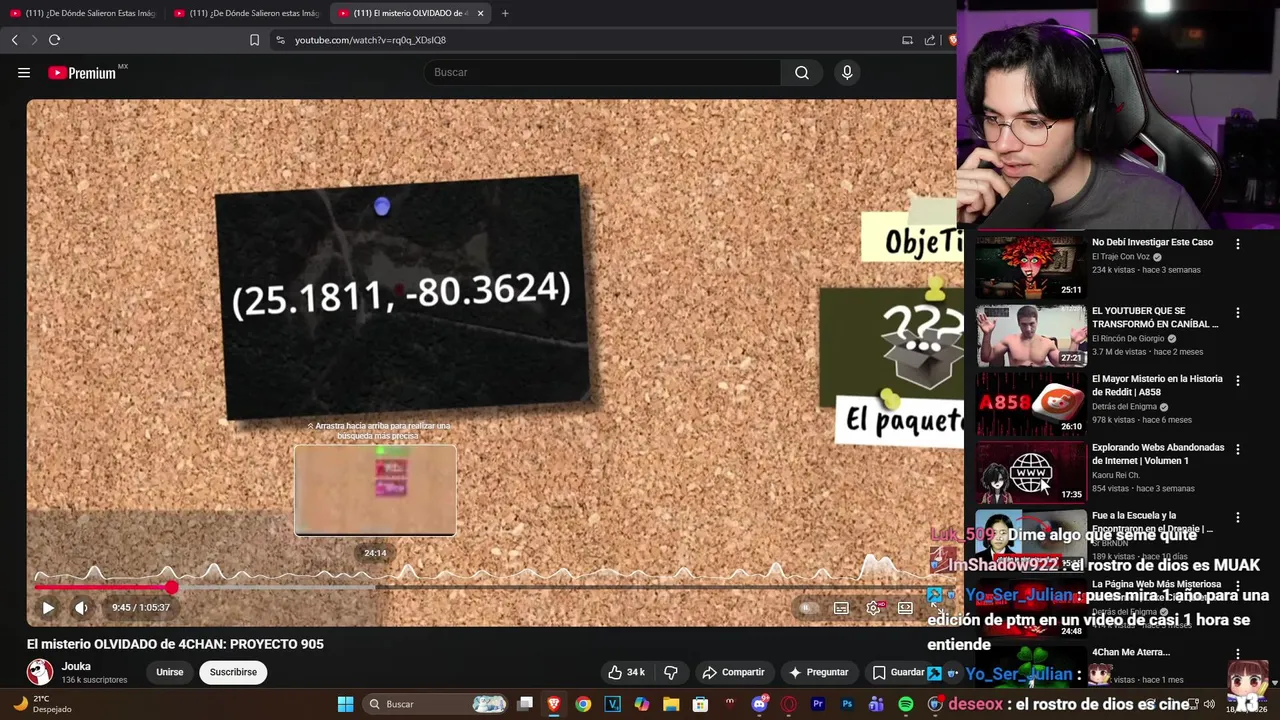Open Google Chrome from taskbar
Viewport: 1280px width, 720px height.
[x=583, y=704]
